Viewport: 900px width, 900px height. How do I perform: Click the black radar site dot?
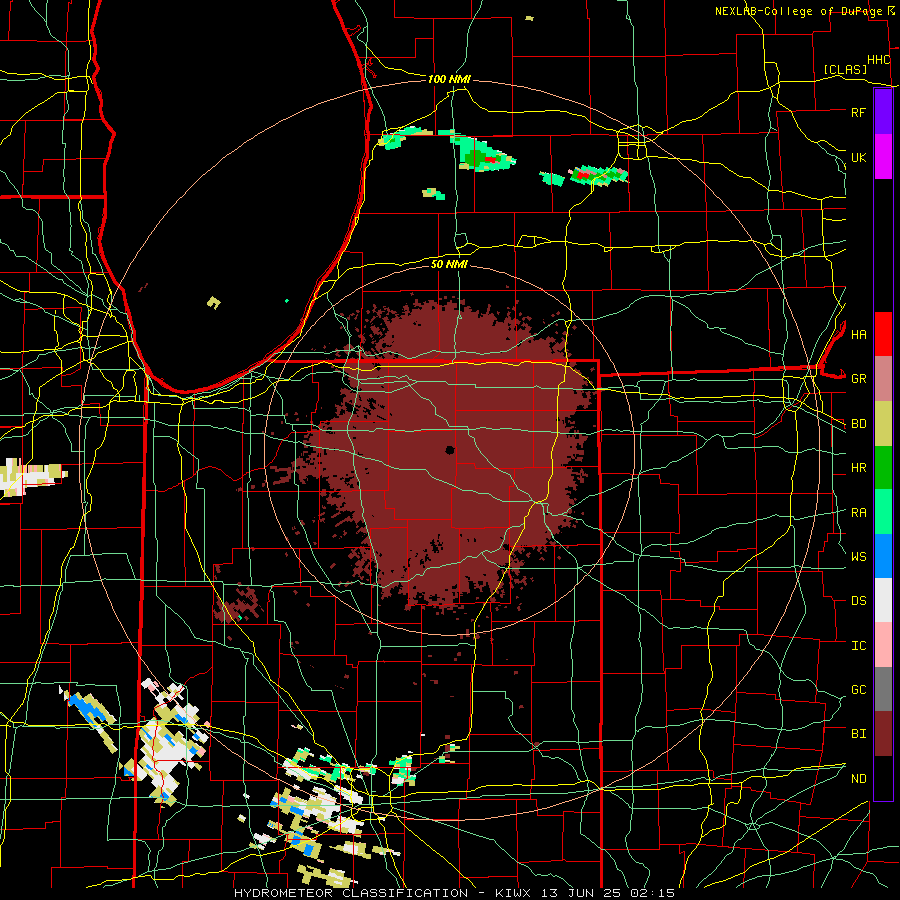[450, 450]
